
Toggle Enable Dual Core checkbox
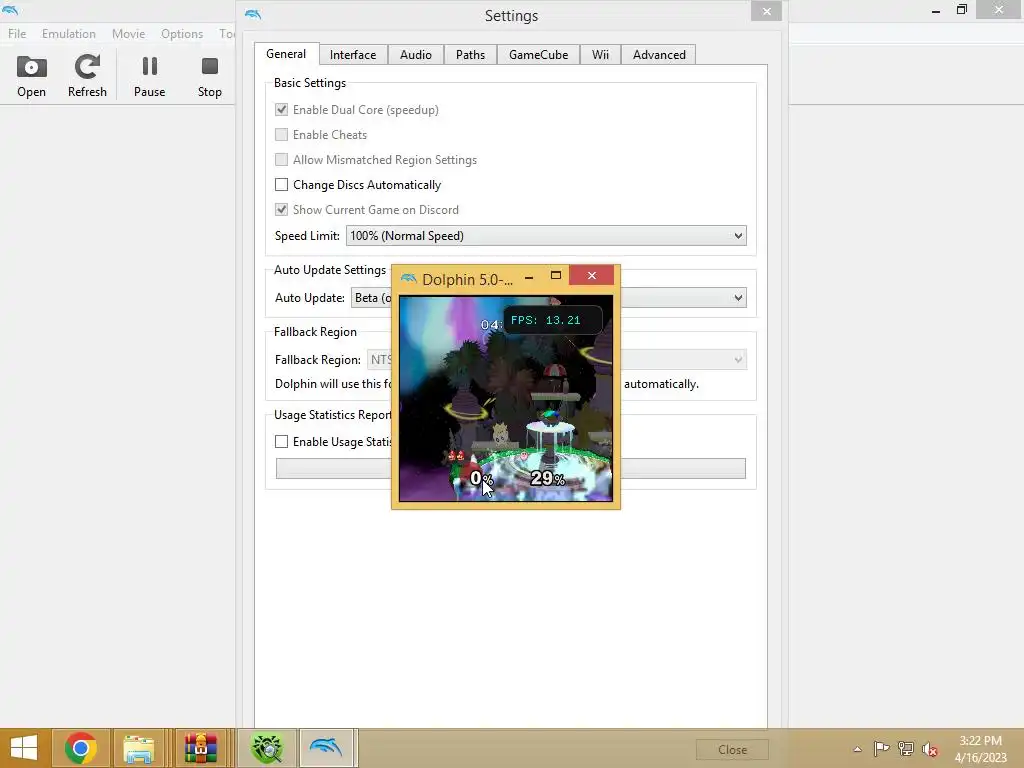coord(281,110)
